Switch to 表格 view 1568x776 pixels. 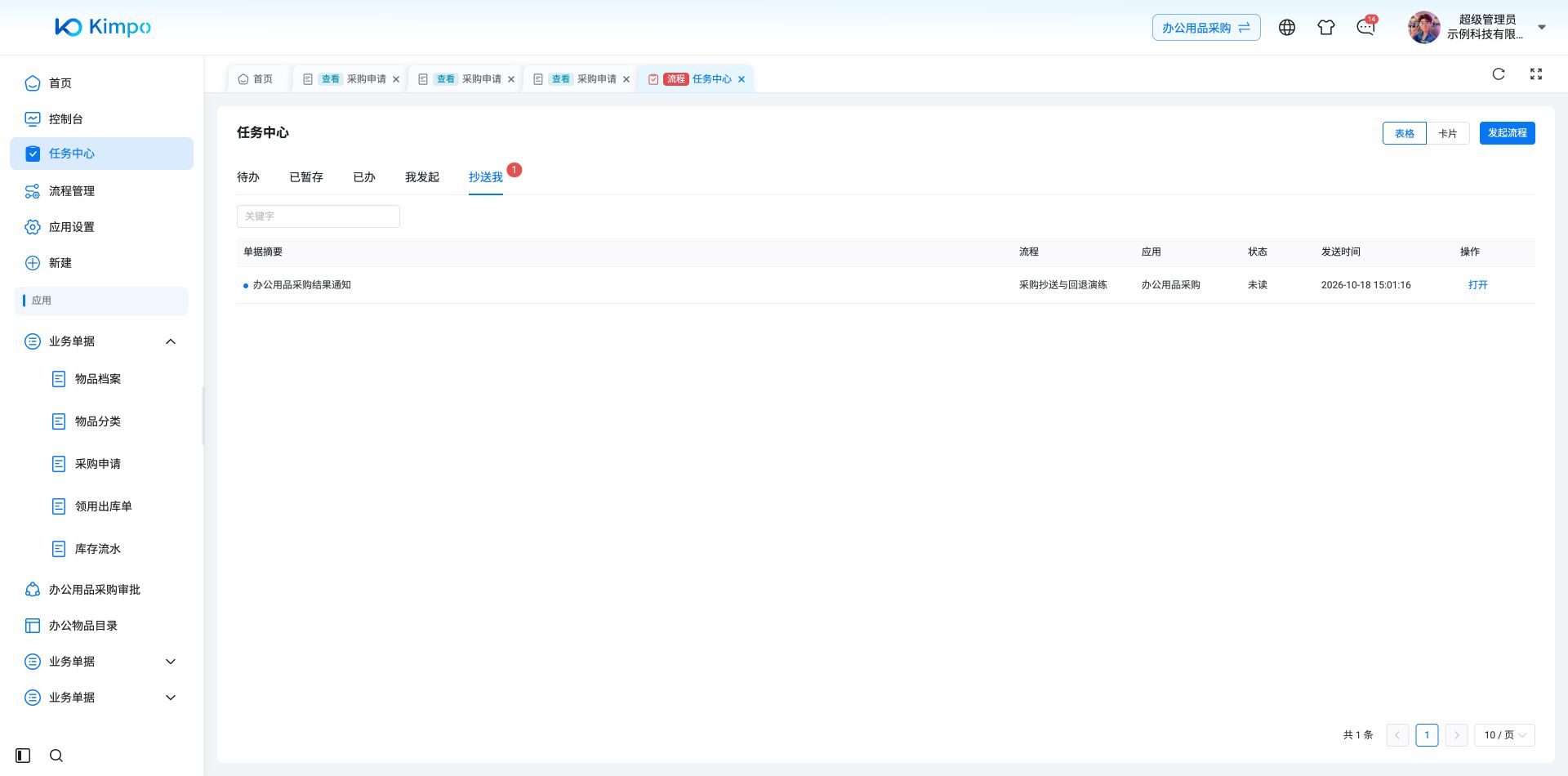(x=1405, y=133)
